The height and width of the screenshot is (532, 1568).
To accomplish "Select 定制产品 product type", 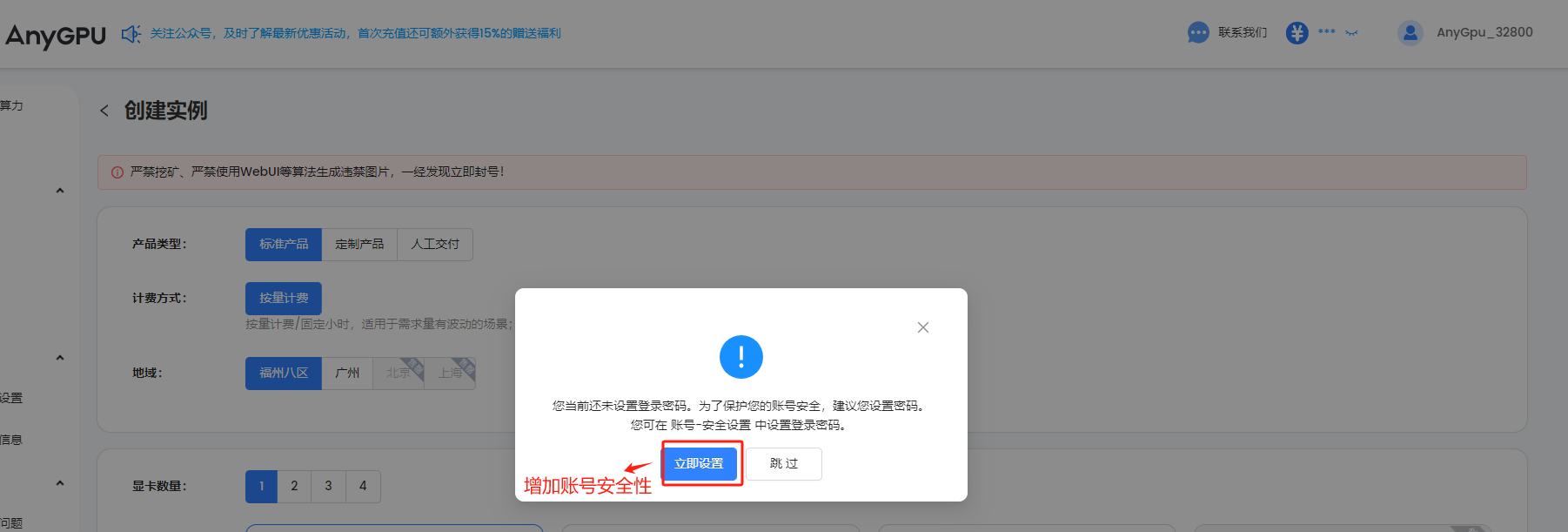I will click(359, 245).
